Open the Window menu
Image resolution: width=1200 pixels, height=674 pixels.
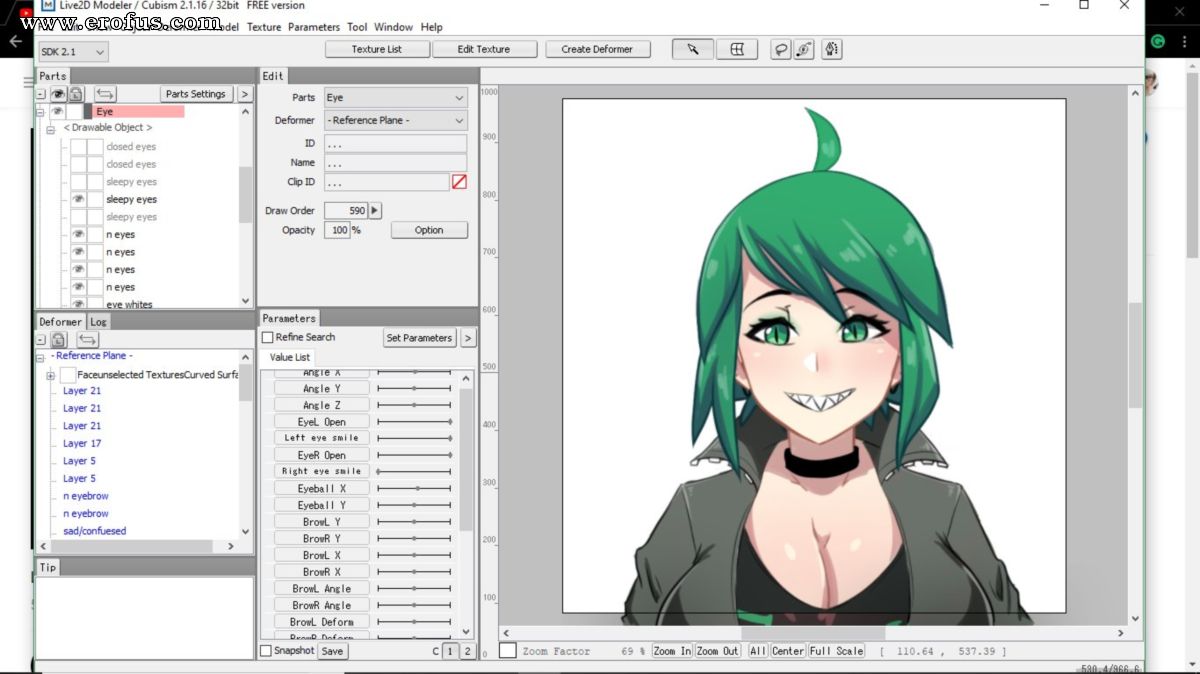pyautogui.click(x=394, y=27)
